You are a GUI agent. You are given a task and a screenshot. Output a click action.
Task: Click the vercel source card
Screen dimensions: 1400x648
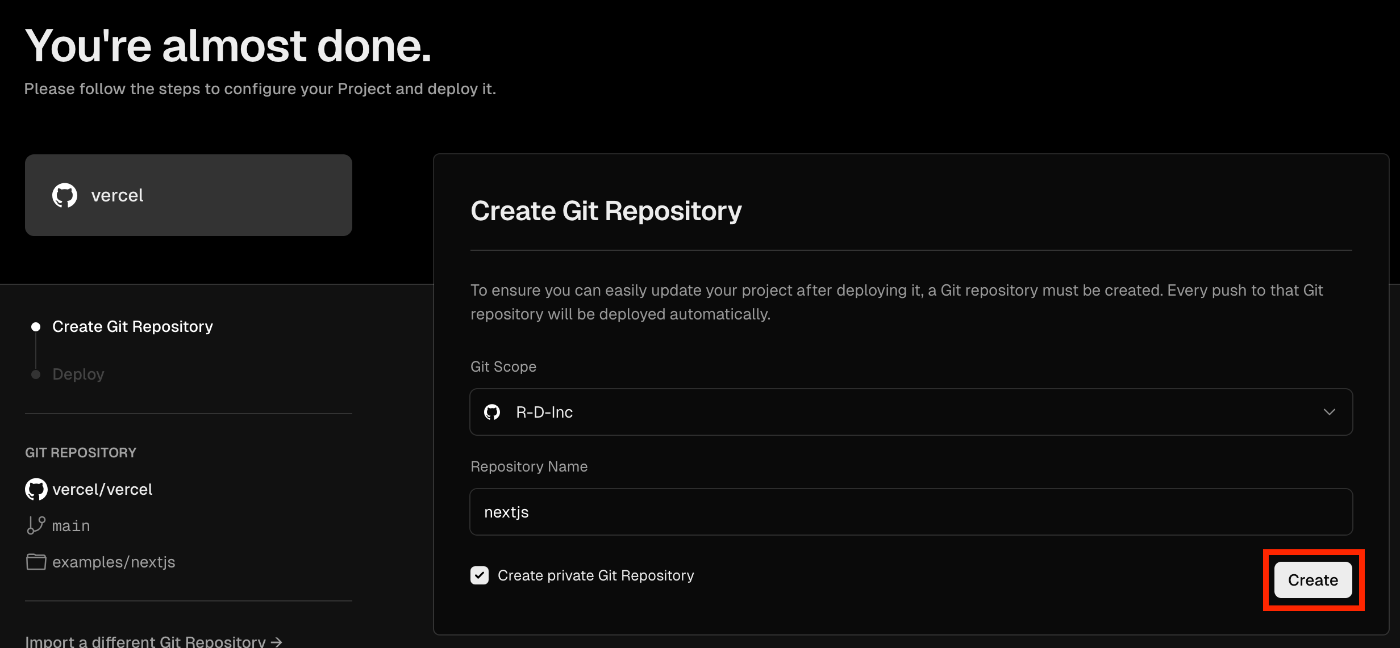pyautogui.click(x=188, y=195)
